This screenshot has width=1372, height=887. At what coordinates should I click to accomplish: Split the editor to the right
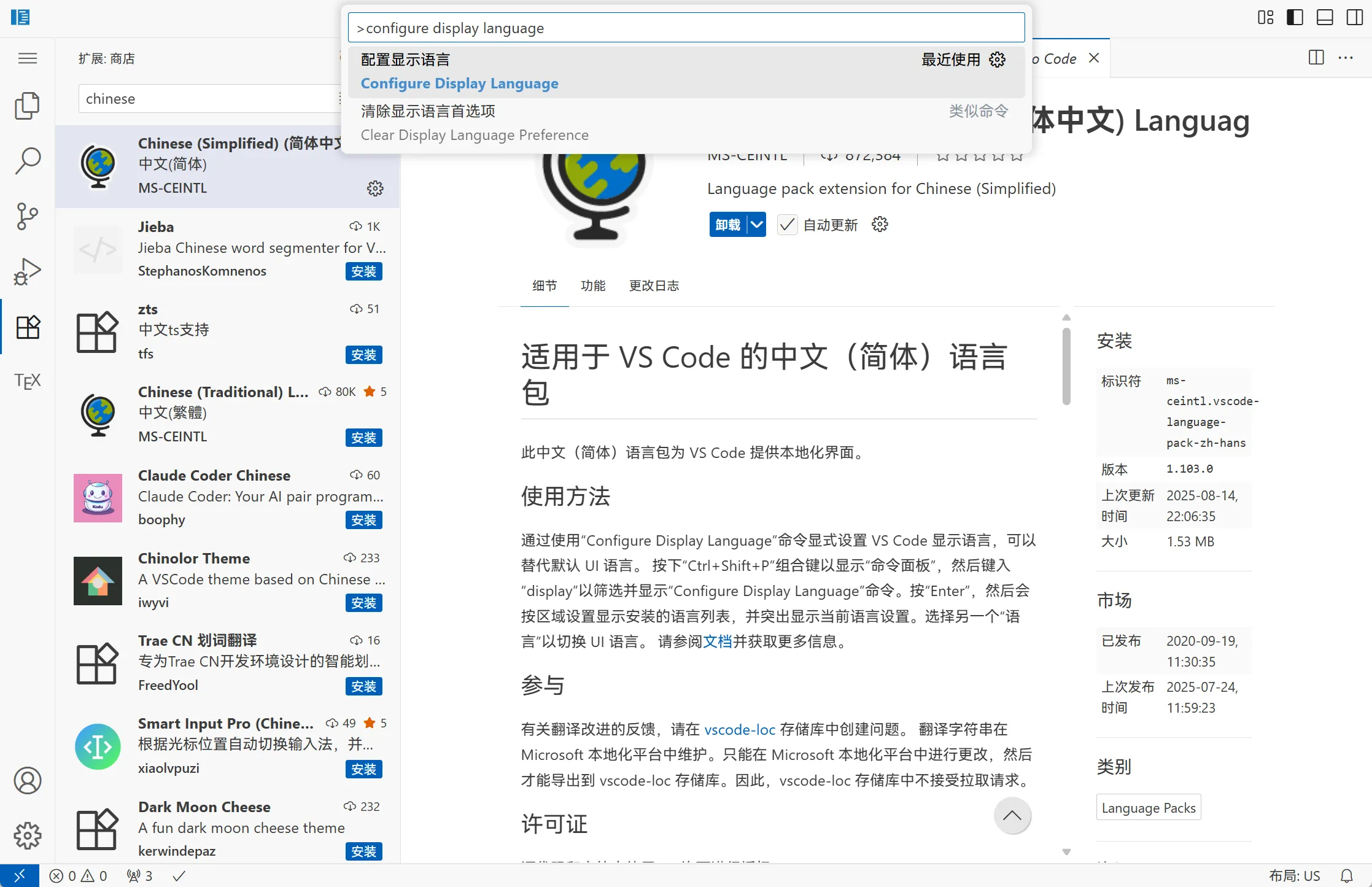tap(1316, 58)
